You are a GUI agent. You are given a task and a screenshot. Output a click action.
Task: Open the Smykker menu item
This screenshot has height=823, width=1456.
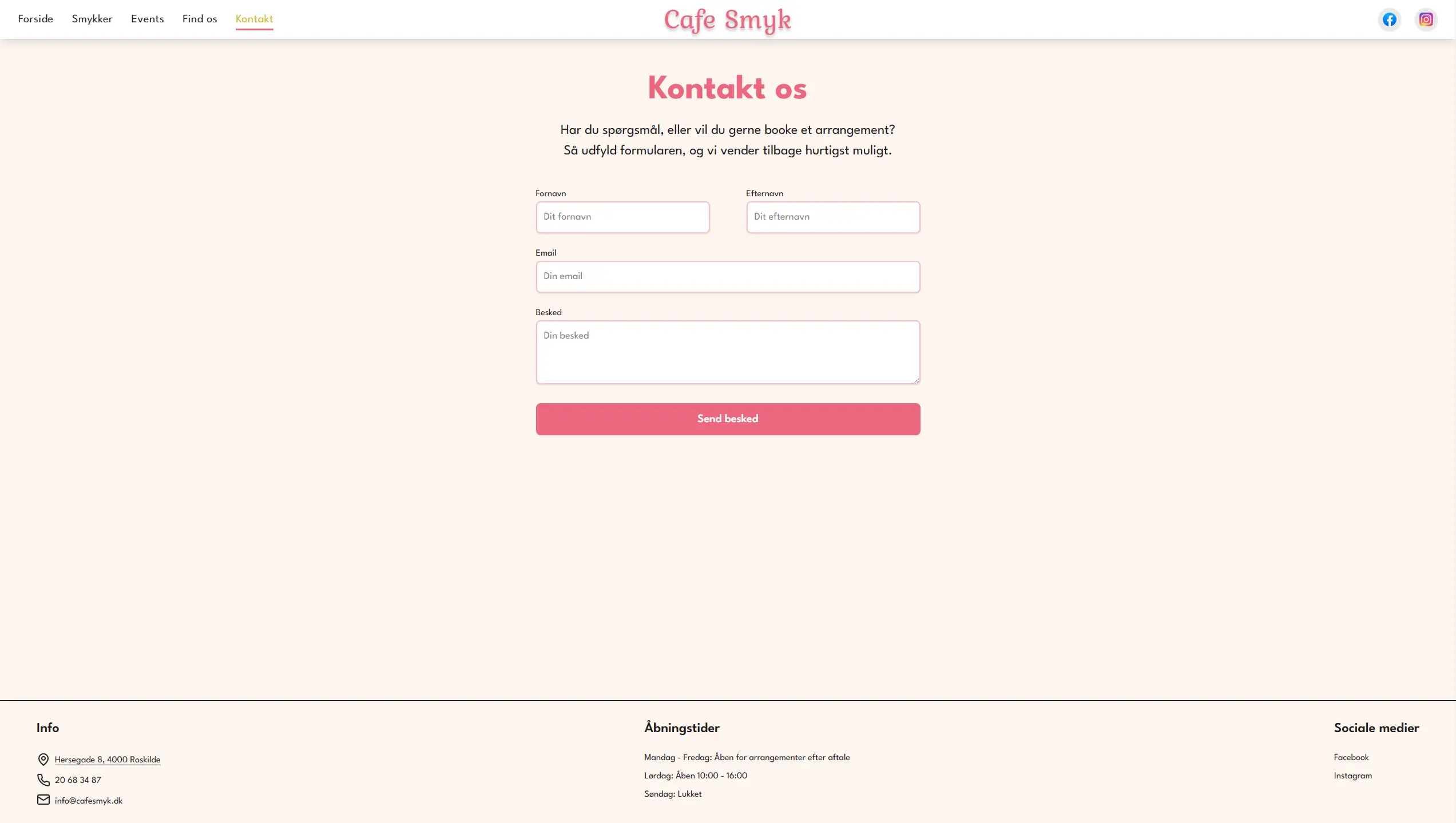[x=92, y=19]
